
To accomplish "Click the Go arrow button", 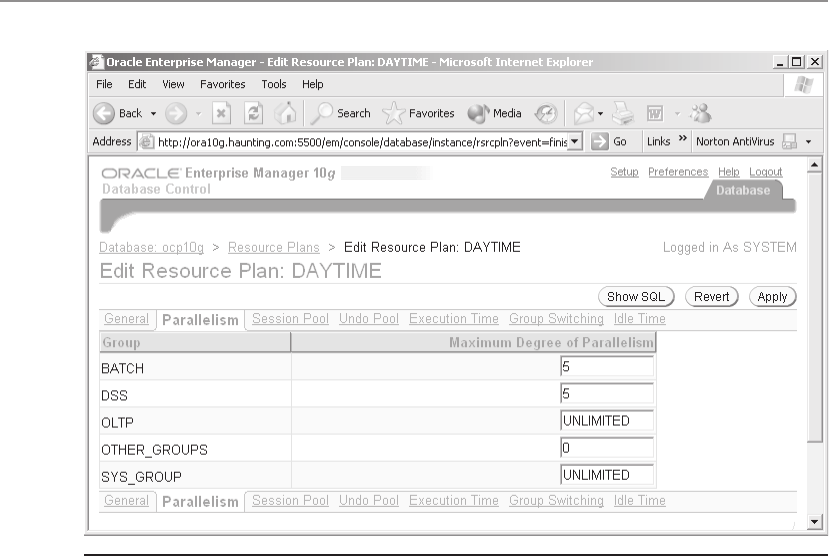I will (x=609, y=142).
